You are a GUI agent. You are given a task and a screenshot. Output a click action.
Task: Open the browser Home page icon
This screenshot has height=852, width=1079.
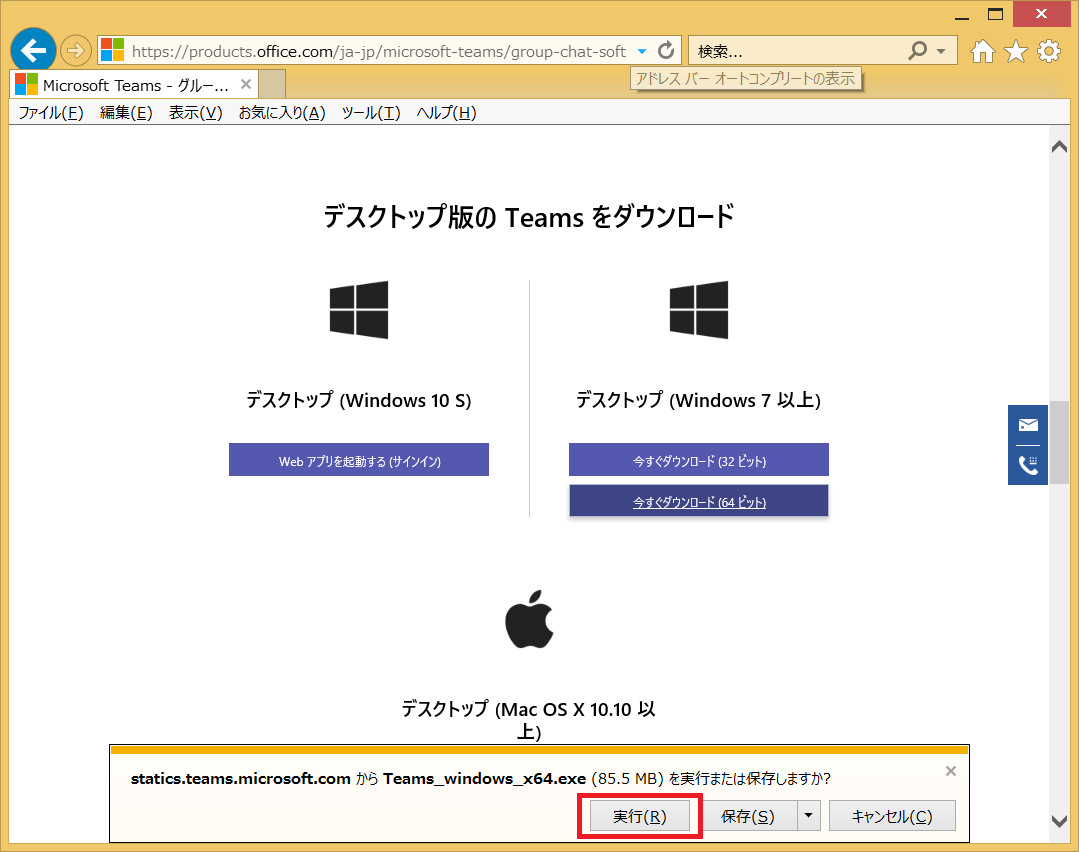pyautogui.click(x=983, y=51)
